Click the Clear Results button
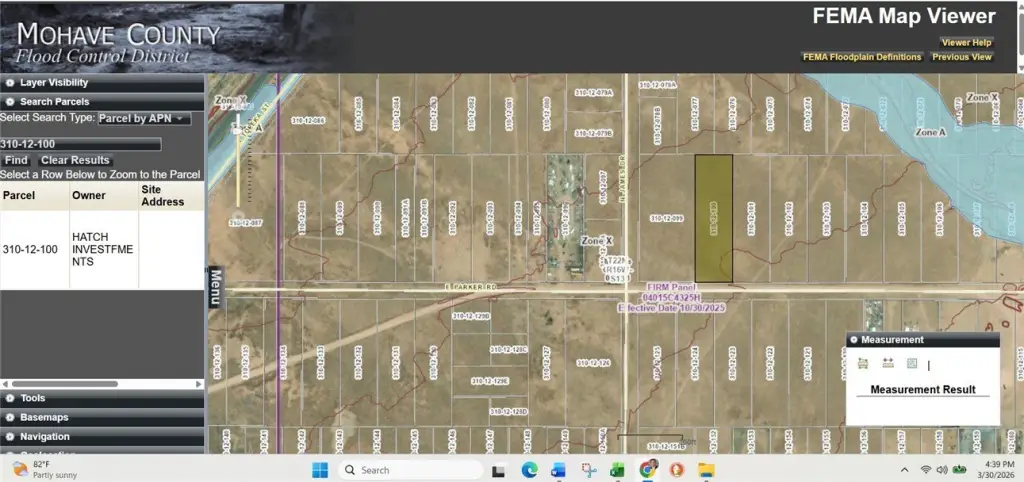Screen dimensions: 1024x482 click(75, 160)
